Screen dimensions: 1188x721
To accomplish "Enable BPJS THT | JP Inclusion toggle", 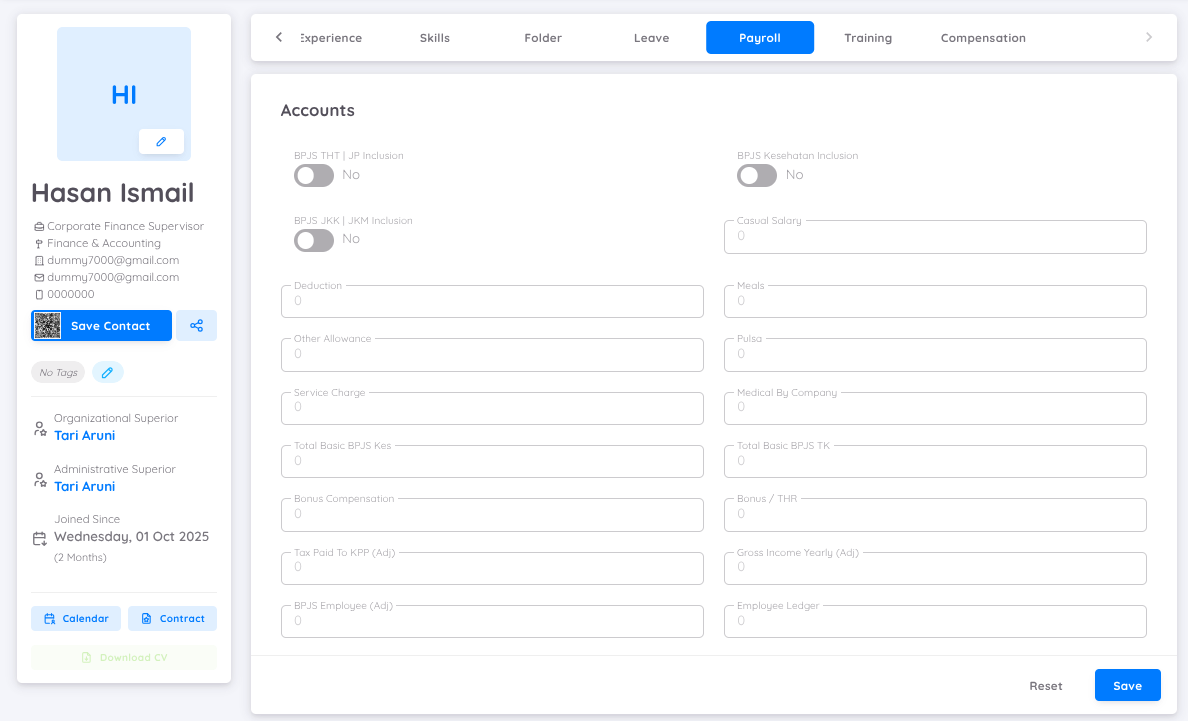I will pyautogui.click(x=313, y=175).
